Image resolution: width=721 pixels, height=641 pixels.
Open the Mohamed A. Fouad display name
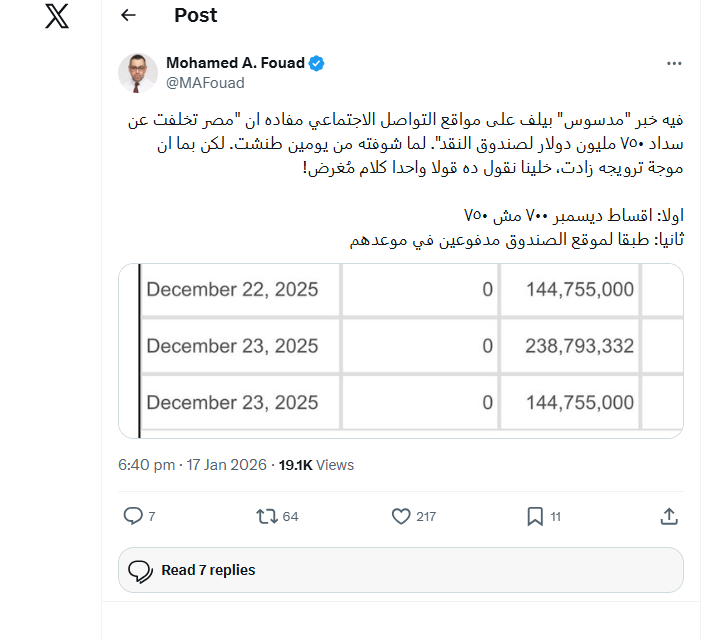234,64
